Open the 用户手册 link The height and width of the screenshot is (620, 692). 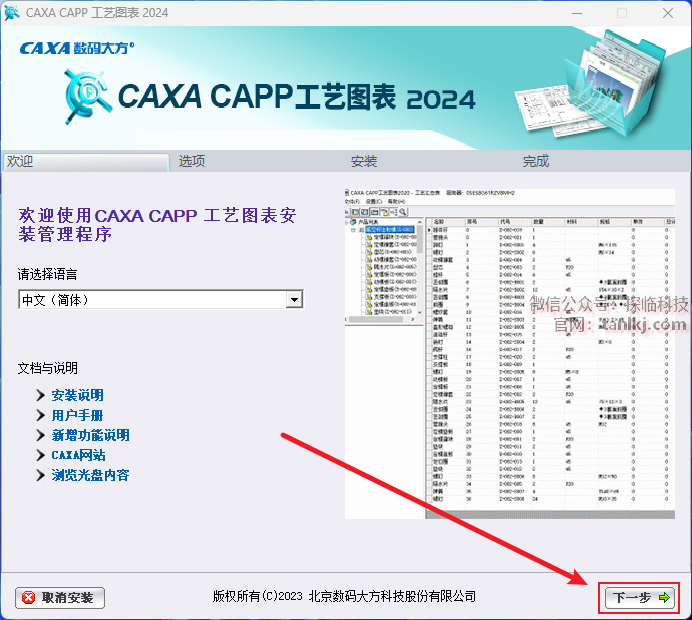(x=77, y=415)
